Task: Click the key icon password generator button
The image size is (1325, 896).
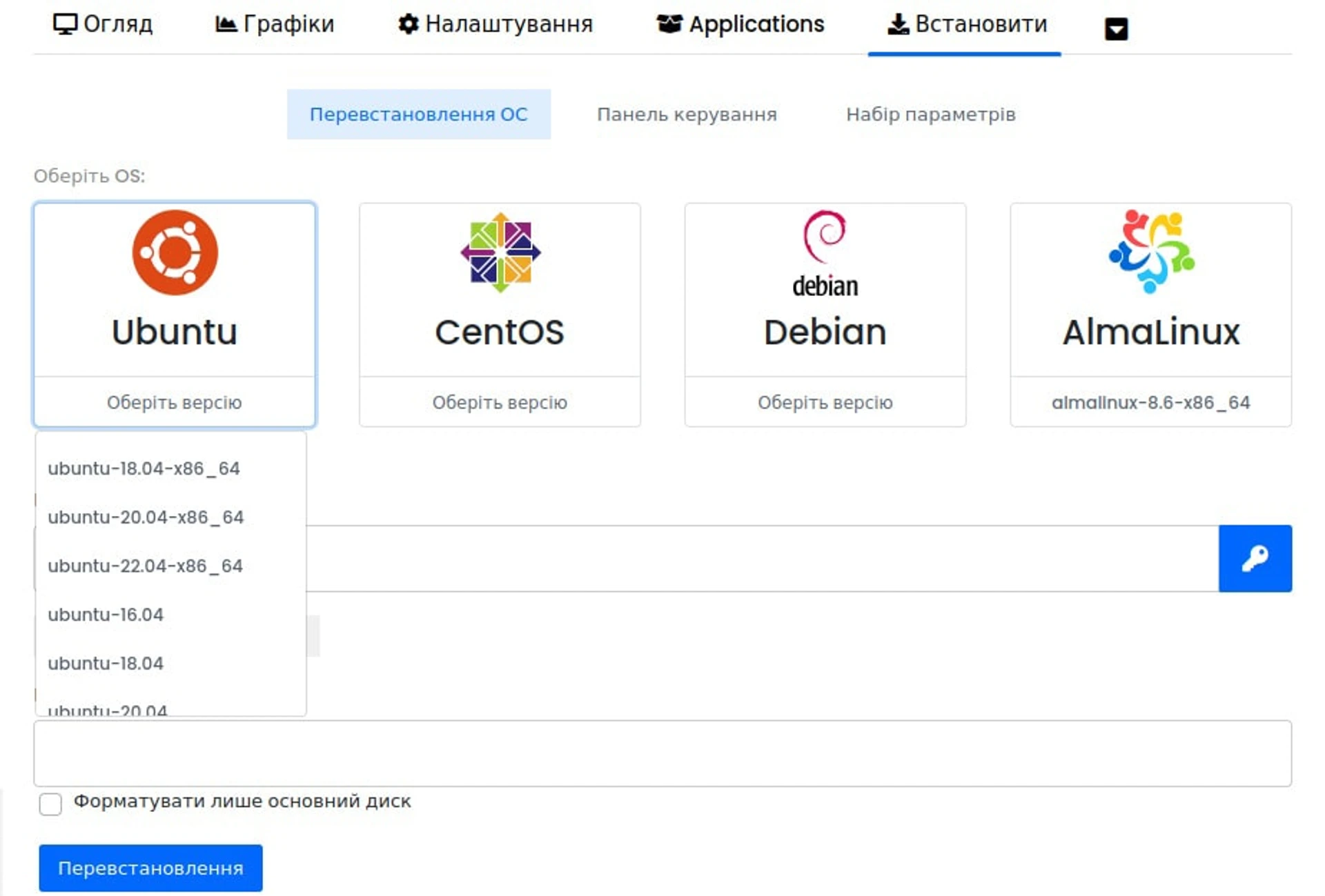Action: point(1255,558)
